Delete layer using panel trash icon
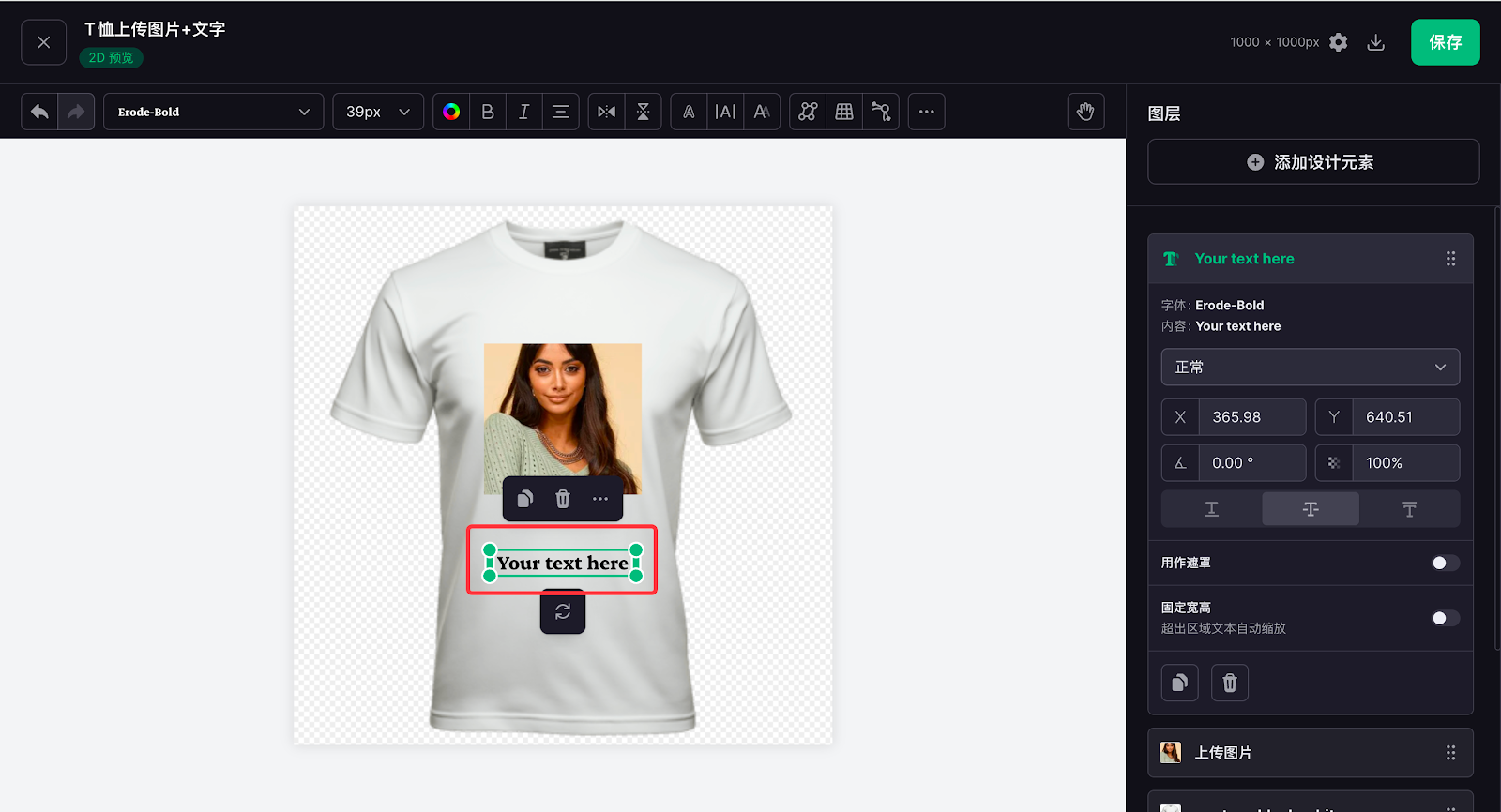 click(x=1230, y=683)
